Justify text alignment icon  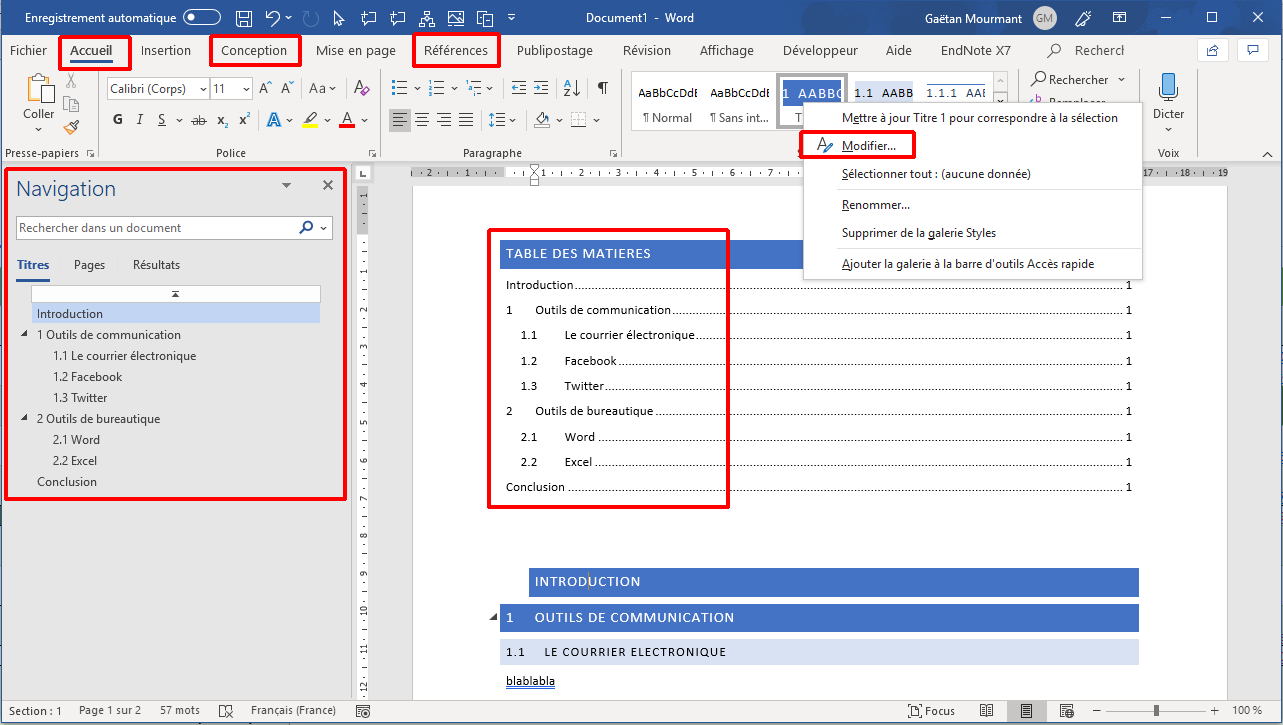(x=466, y=120)
